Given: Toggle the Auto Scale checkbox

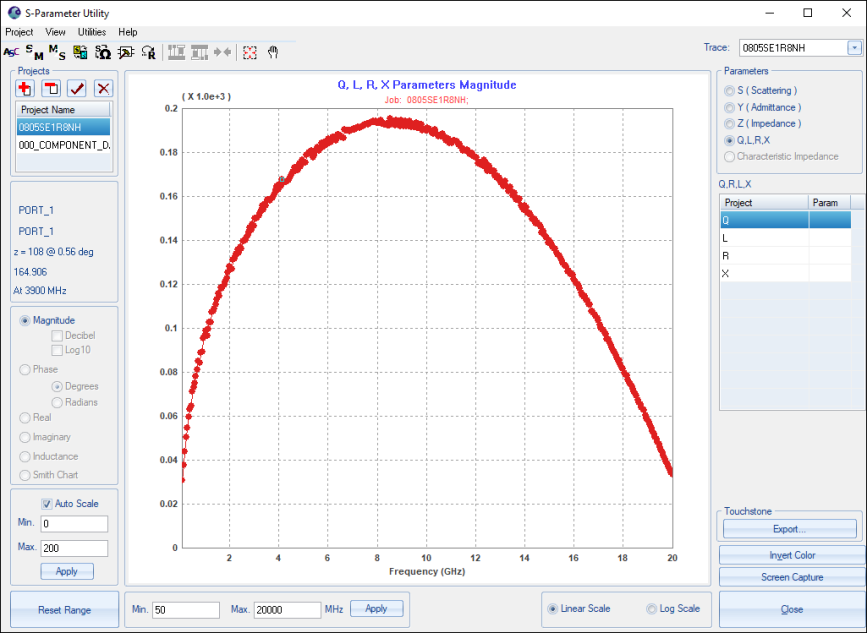Looking at the screenshot, I should [47, 503].
